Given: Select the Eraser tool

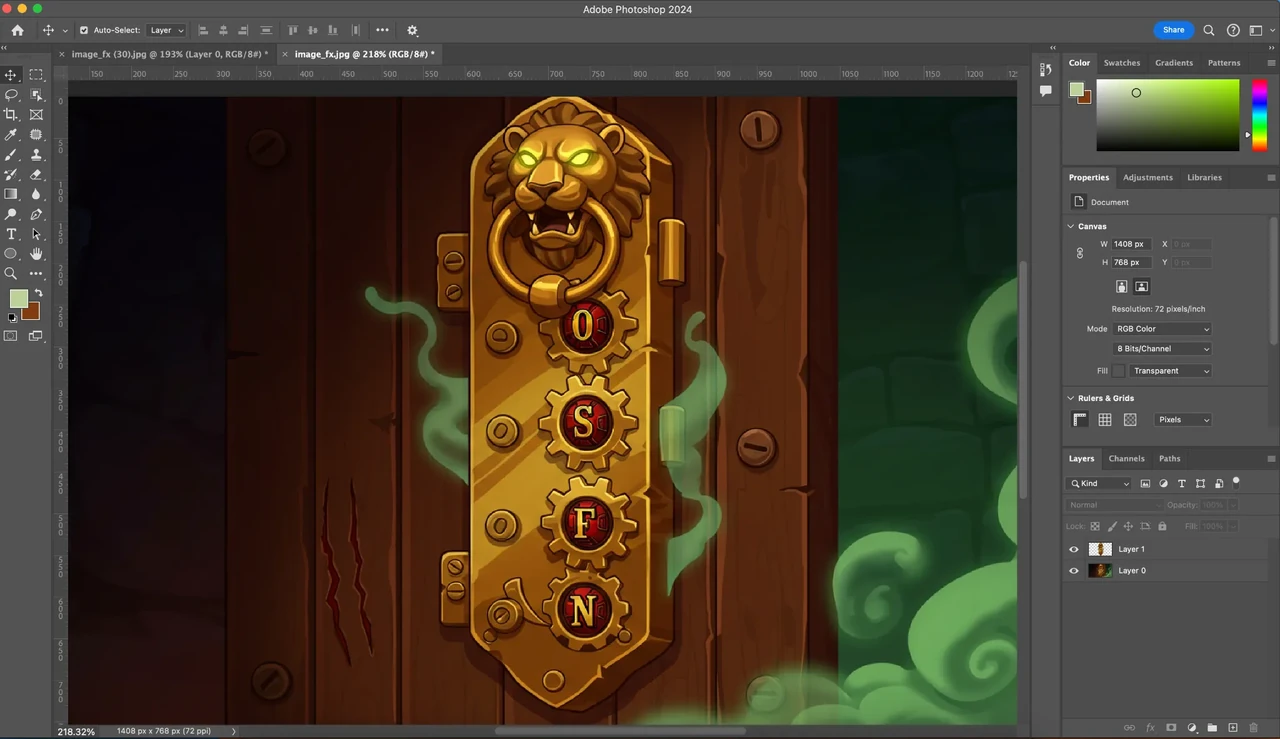Looking at the screenshot, I should (x=36, y=175).
